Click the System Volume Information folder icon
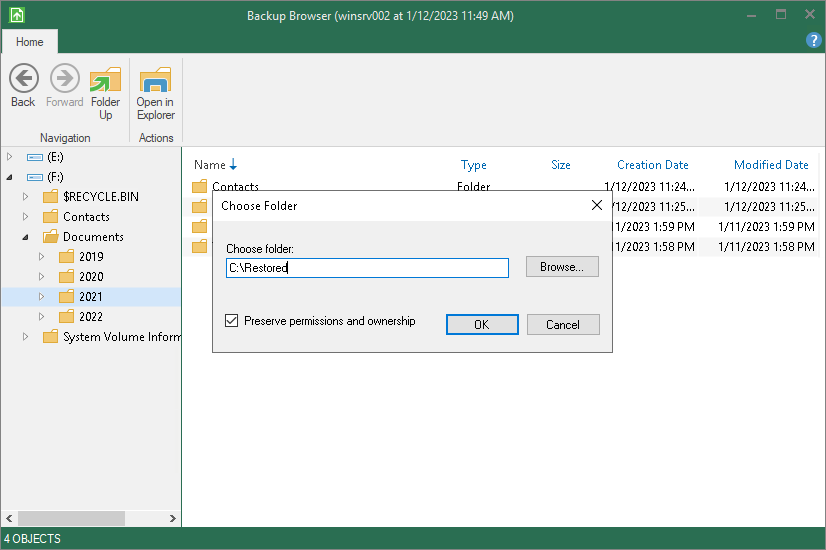 point(51,337)
